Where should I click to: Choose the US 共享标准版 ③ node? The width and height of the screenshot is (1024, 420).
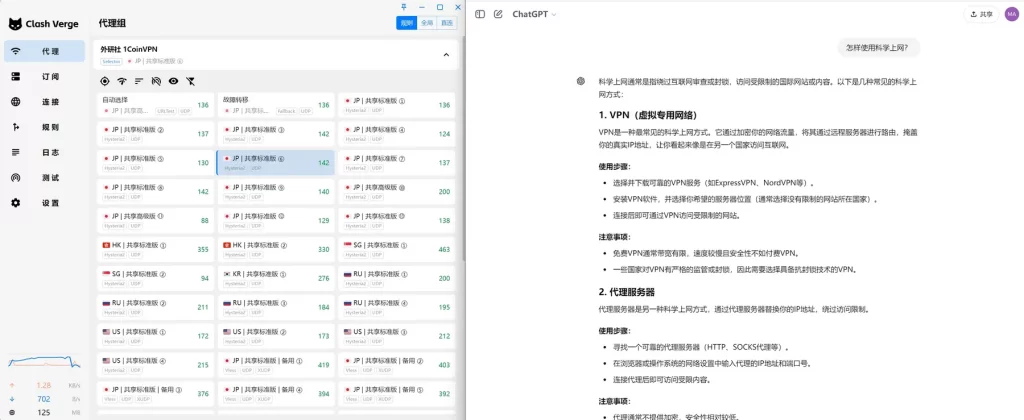[396, 336]
